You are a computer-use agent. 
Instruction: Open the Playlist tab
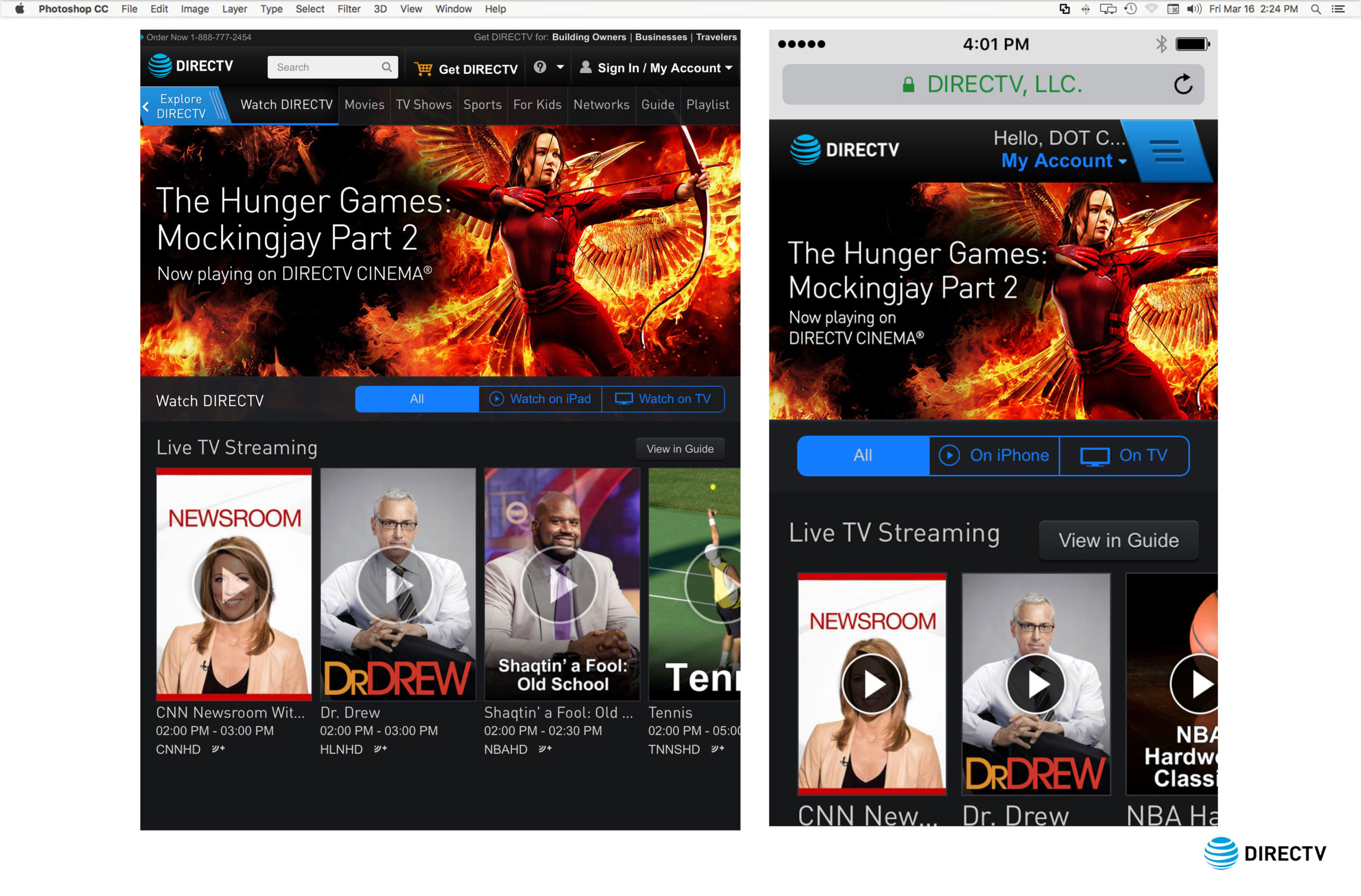[708, 105]
